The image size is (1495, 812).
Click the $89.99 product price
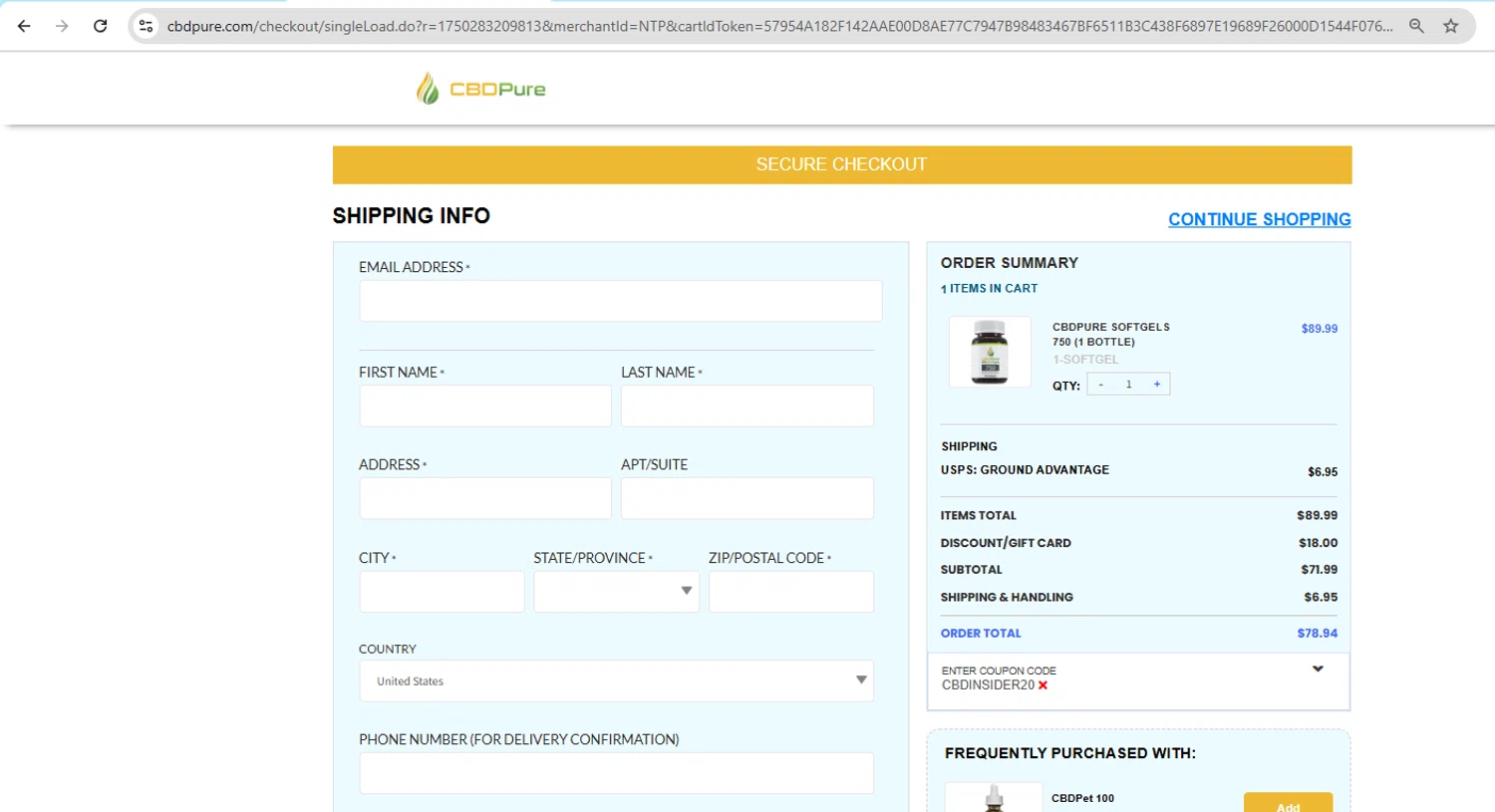click(1320, 328)
